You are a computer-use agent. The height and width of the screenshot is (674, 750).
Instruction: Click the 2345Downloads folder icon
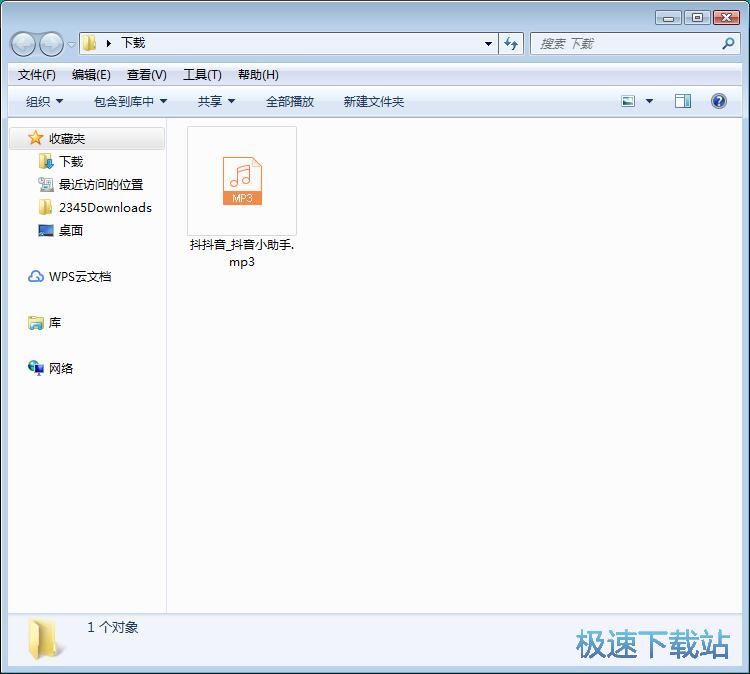tap(45, 207)
